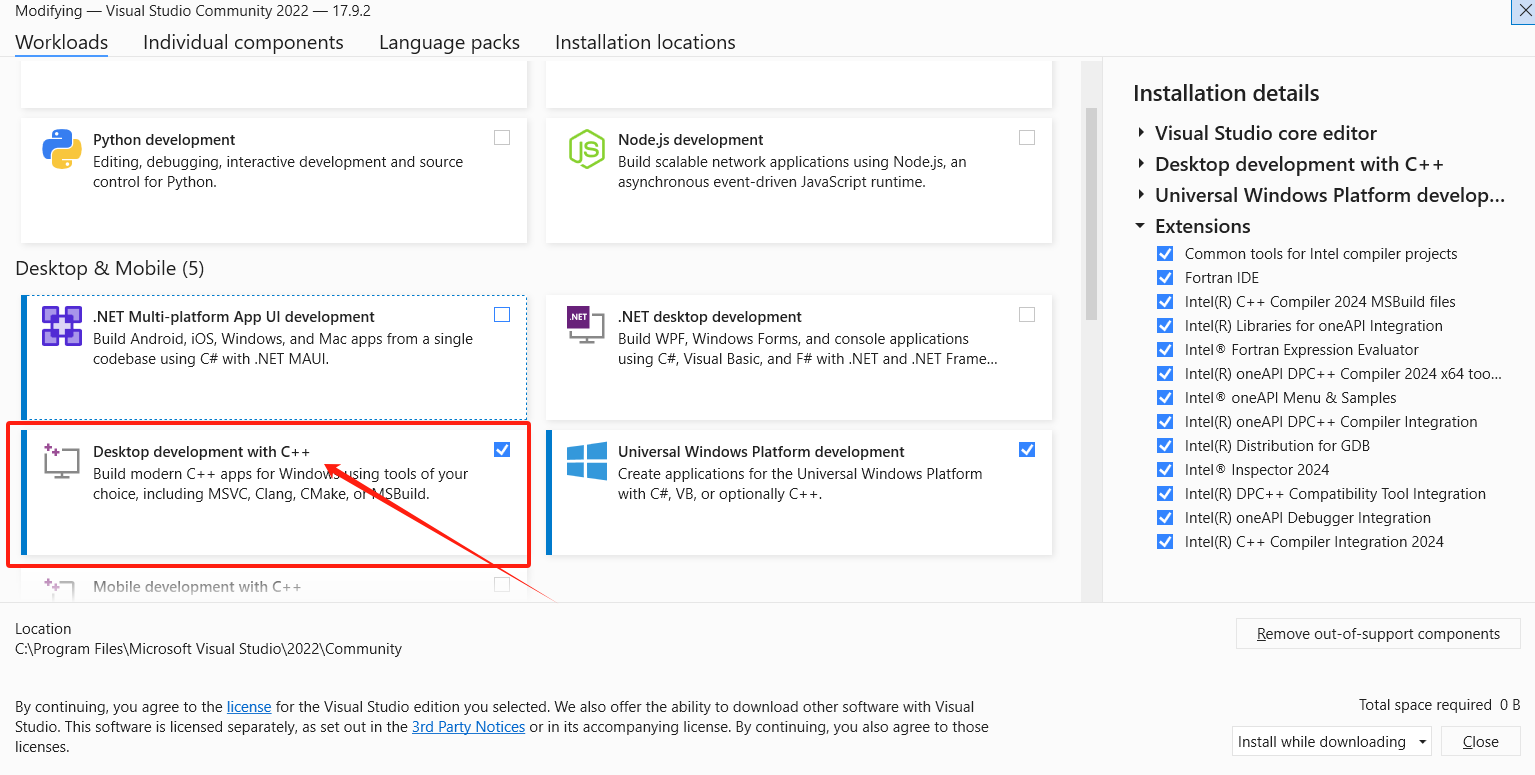Open the Installation locations tab

(x=645, y=42)
